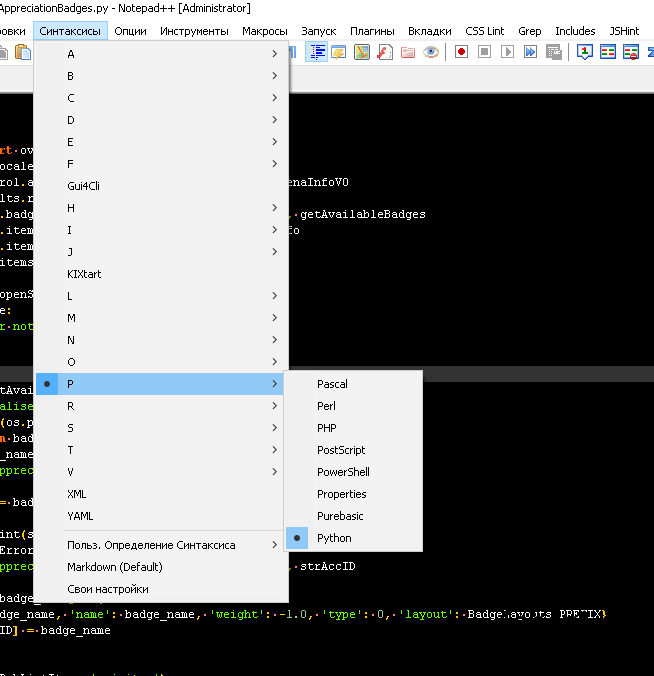Open folder as workspace icon

click(407, 52)
